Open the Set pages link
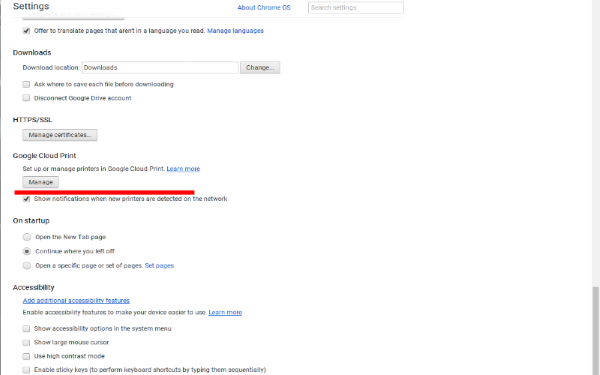The image size is (600, 375). [x=159, y=266]
